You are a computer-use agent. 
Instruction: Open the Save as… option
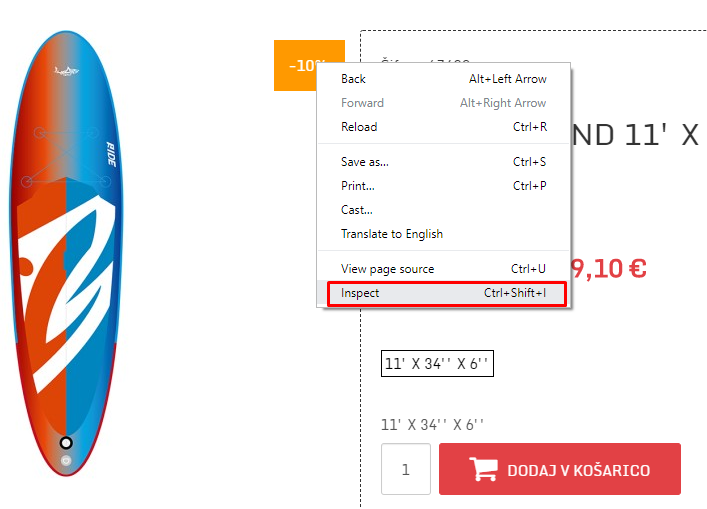click(x=444, y=162)
